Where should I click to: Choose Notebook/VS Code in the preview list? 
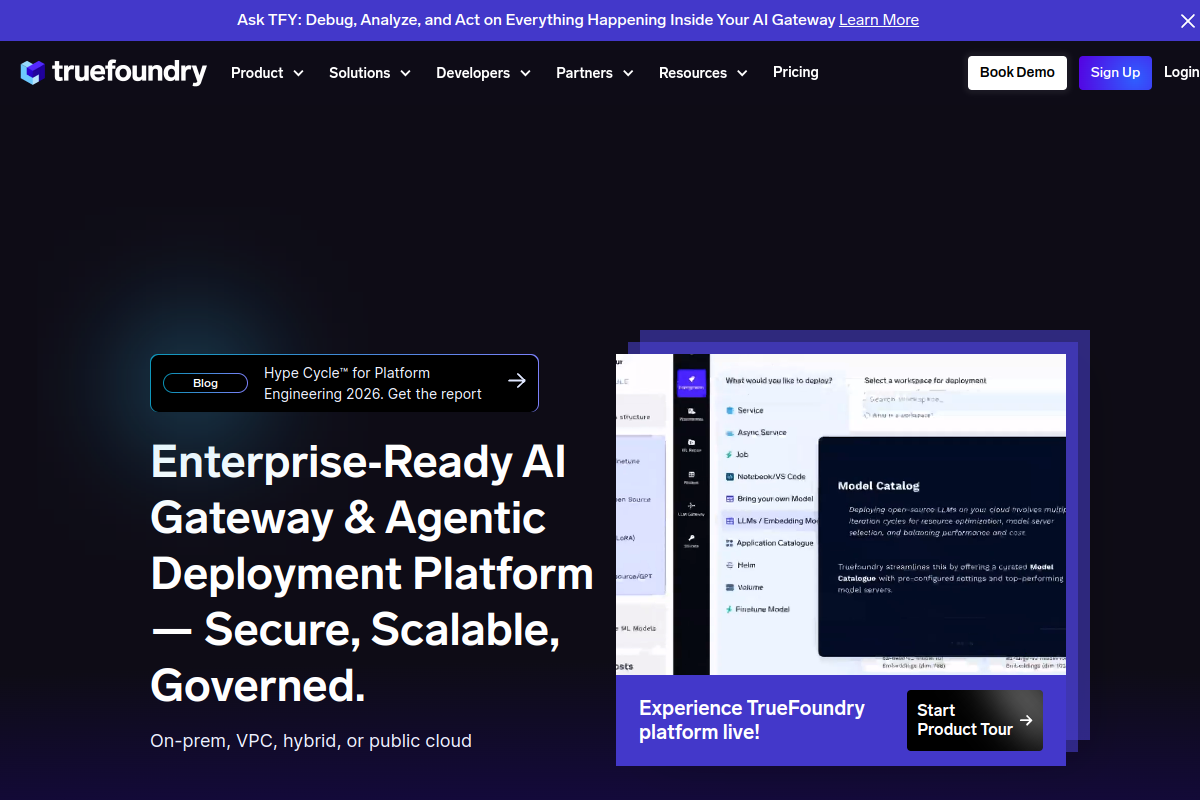[x=765, y=476]
